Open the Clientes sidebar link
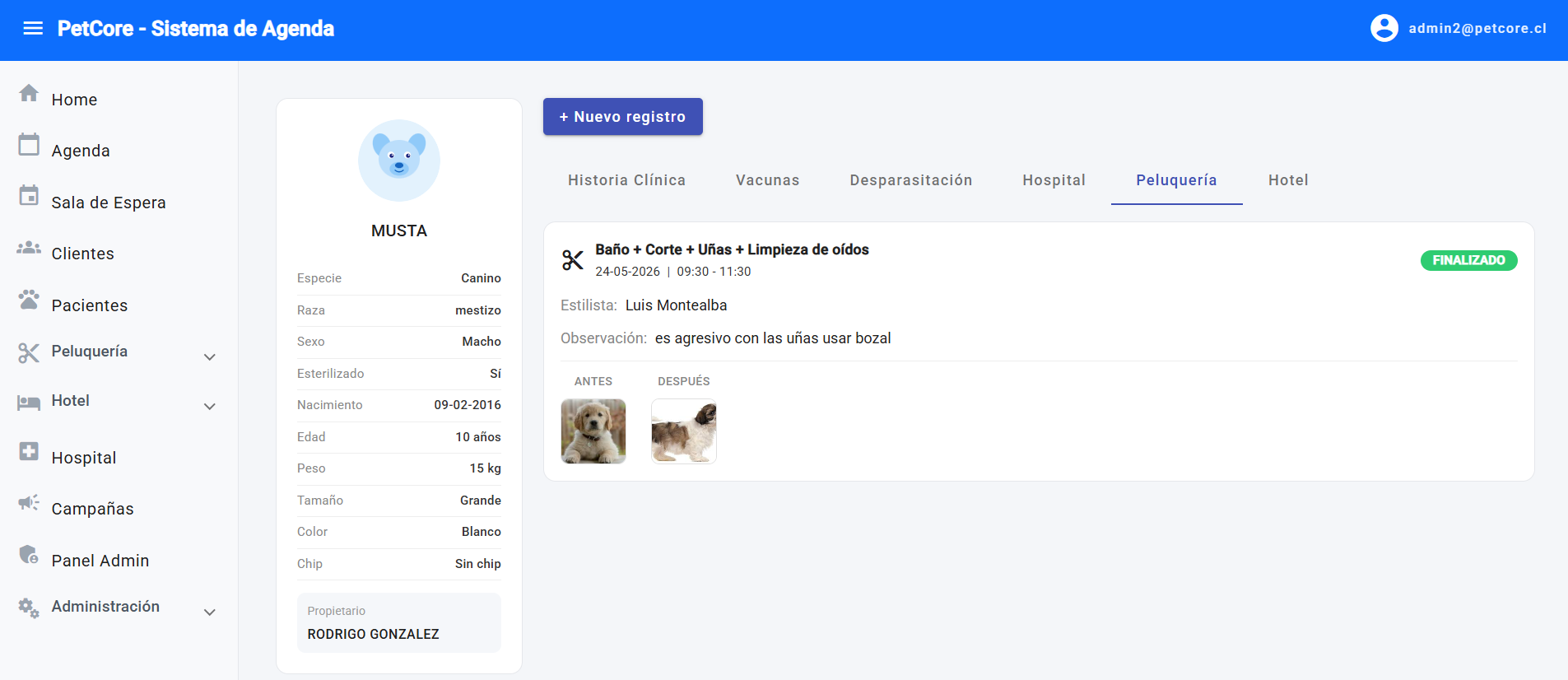This screenshot has width=1568, height=680. (82, 254)
